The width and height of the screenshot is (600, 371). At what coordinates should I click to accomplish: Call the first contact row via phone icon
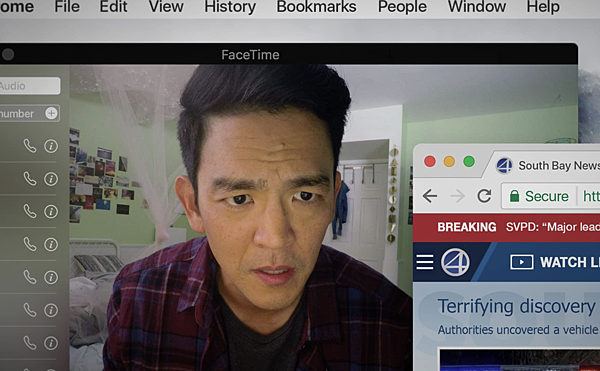pos(30,146)
